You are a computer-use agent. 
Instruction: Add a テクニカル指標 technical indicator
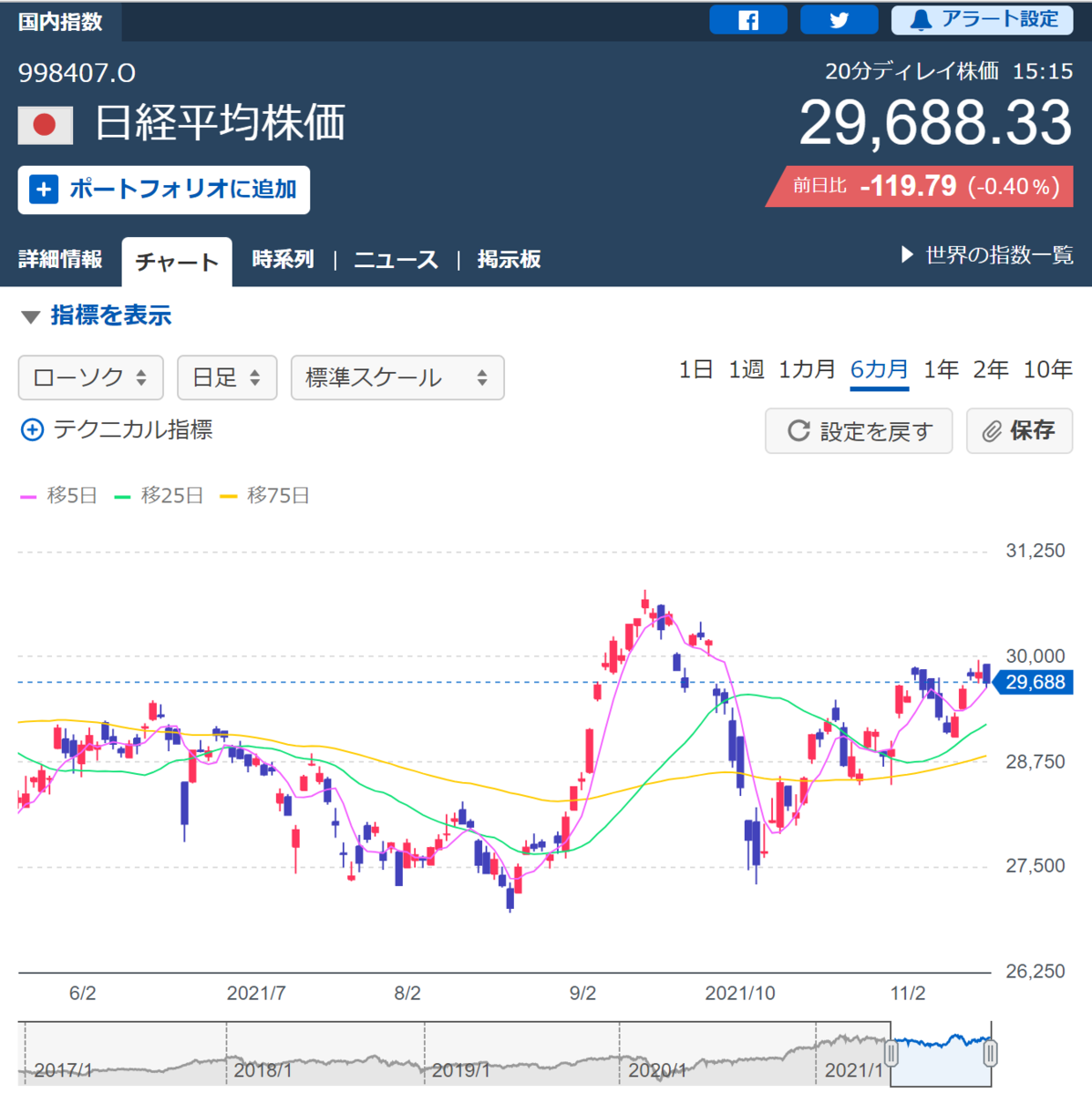point(117,429)
